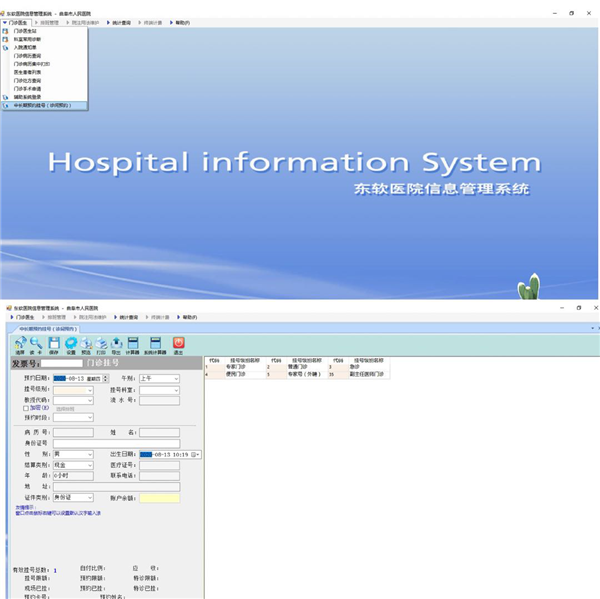The height and width of the screenshot is (599, 600).
Task: Toggle the 加密 (Encrypt) checkbox
Action: click(x=26, y=408)
